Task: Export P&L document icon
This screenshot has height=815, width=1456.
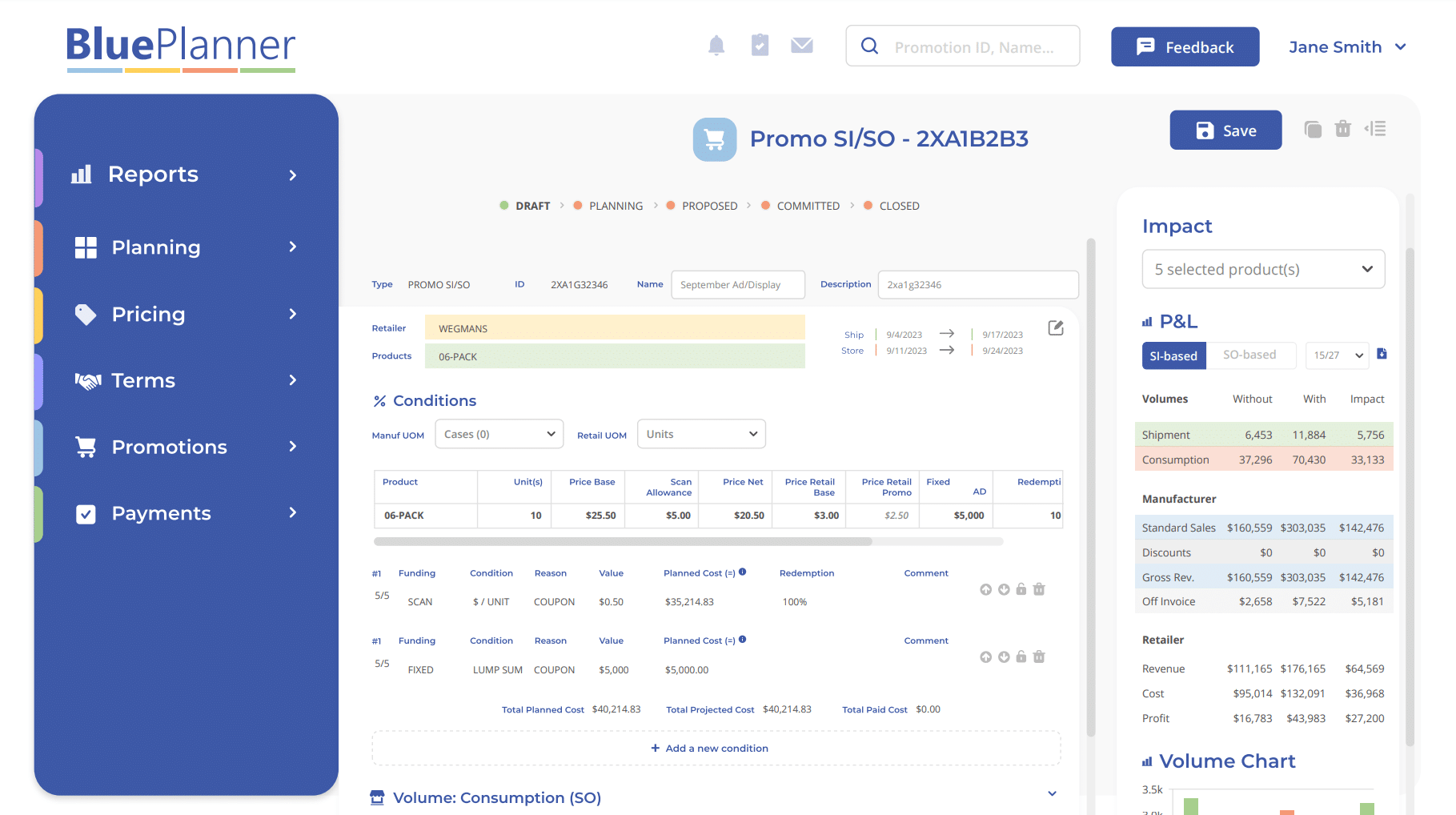Action: pyautogui.click(x=1382, y=354)
